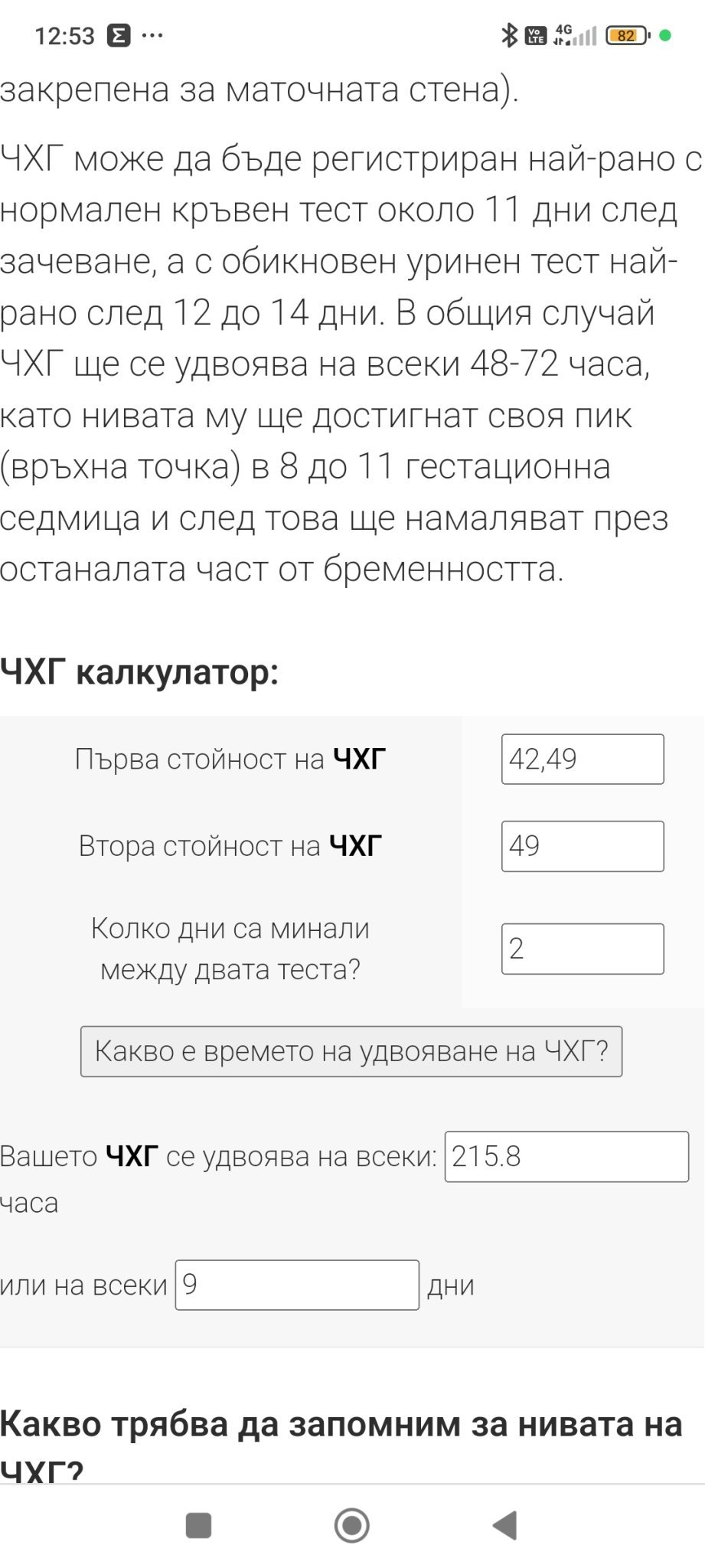The height and width of the screenshot is (1568, 705).
Task: Open recent apps via square button
Action: pyautogui.click(x=199, y=1525)
